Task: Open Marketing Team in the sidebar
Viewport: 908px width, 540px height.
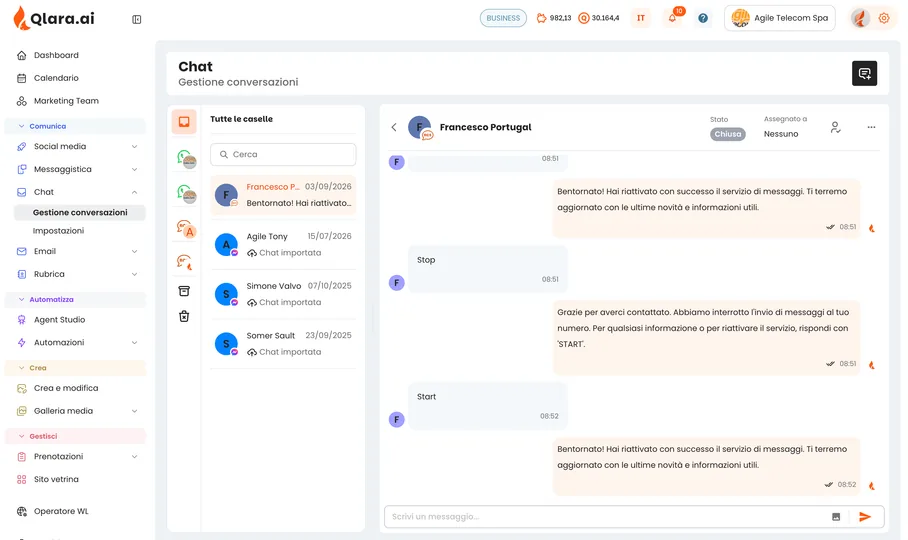Action: point(65,101)
